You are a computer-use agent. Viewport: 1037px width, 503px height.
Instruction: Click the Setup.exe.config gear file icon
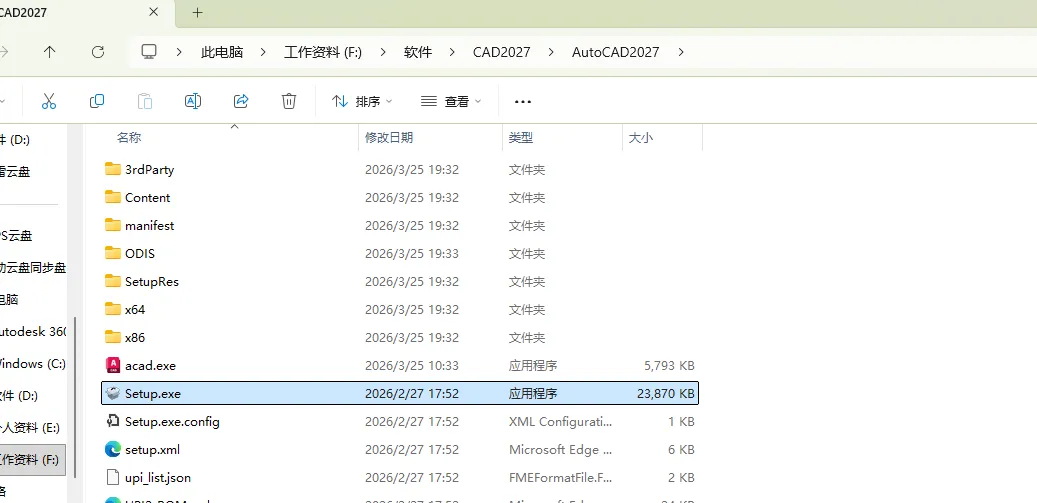pos(113,421)
